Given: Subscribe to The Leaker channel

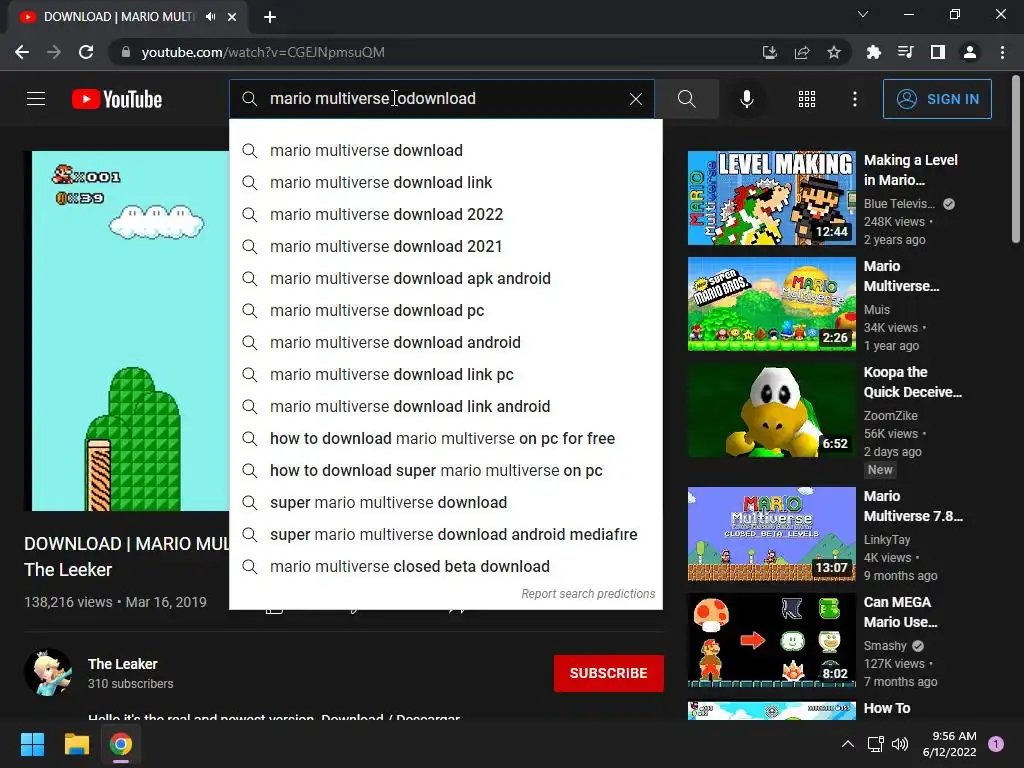Looking at the screenshot, I should 609,673.
